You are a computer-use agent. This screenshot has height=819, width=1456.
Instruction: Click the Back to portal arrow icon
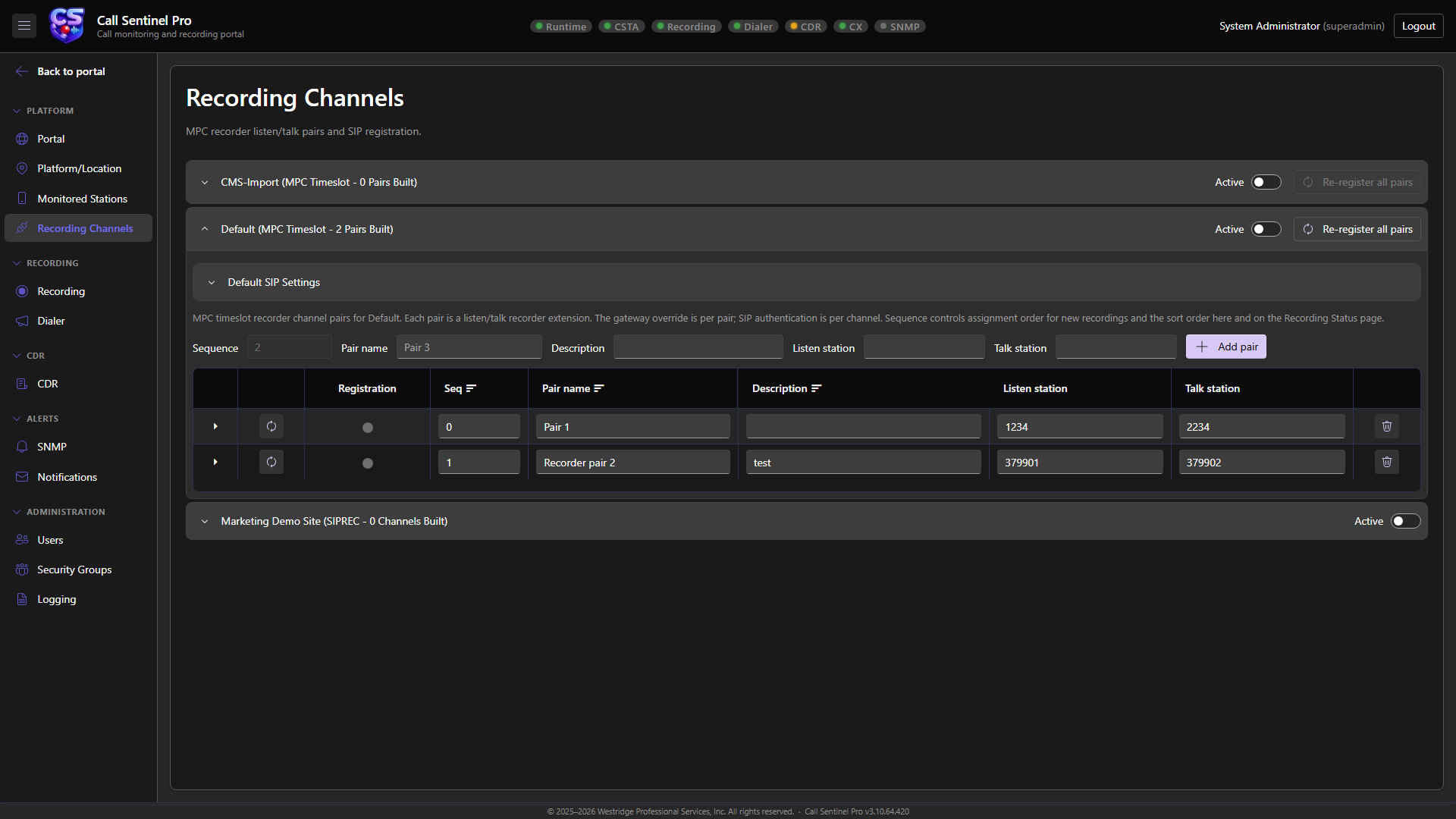(x=22, y=71)
